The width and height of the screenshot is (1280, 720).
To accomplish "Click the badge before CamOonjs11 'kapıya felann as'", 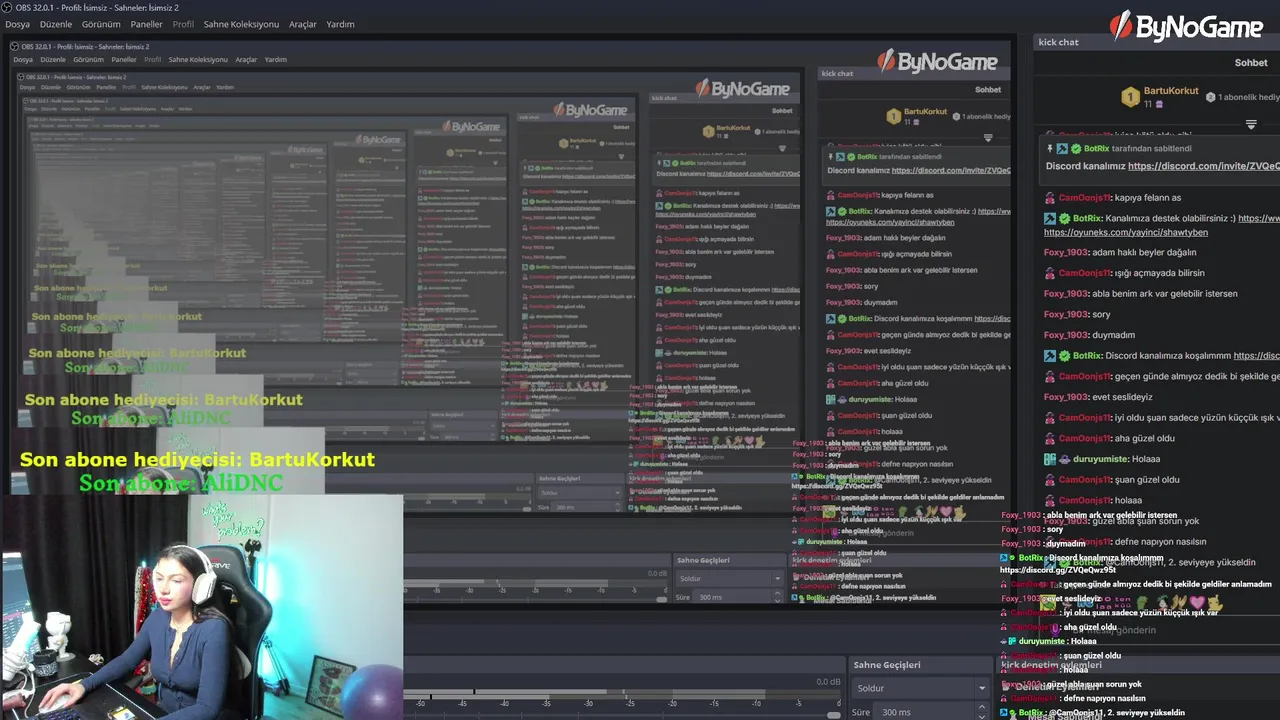I will pyautogui.click(x=1050, y=198).
